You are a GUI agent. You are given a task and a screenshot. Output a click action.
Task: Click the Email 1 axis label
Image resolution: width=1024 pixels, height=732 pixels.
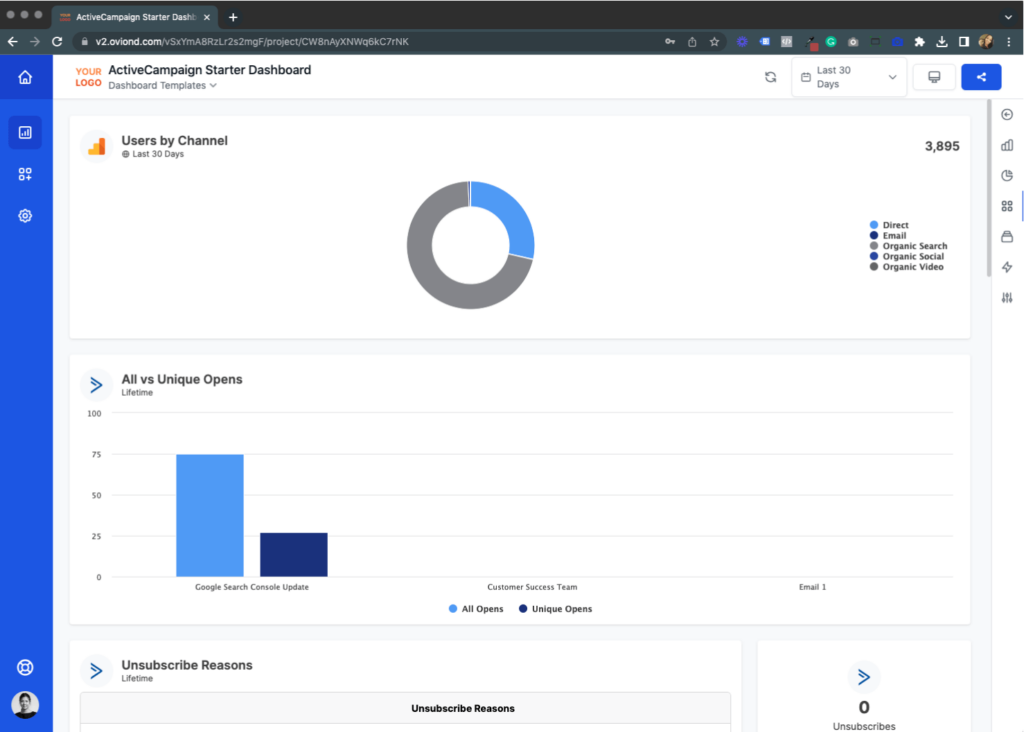click(812, 587)
